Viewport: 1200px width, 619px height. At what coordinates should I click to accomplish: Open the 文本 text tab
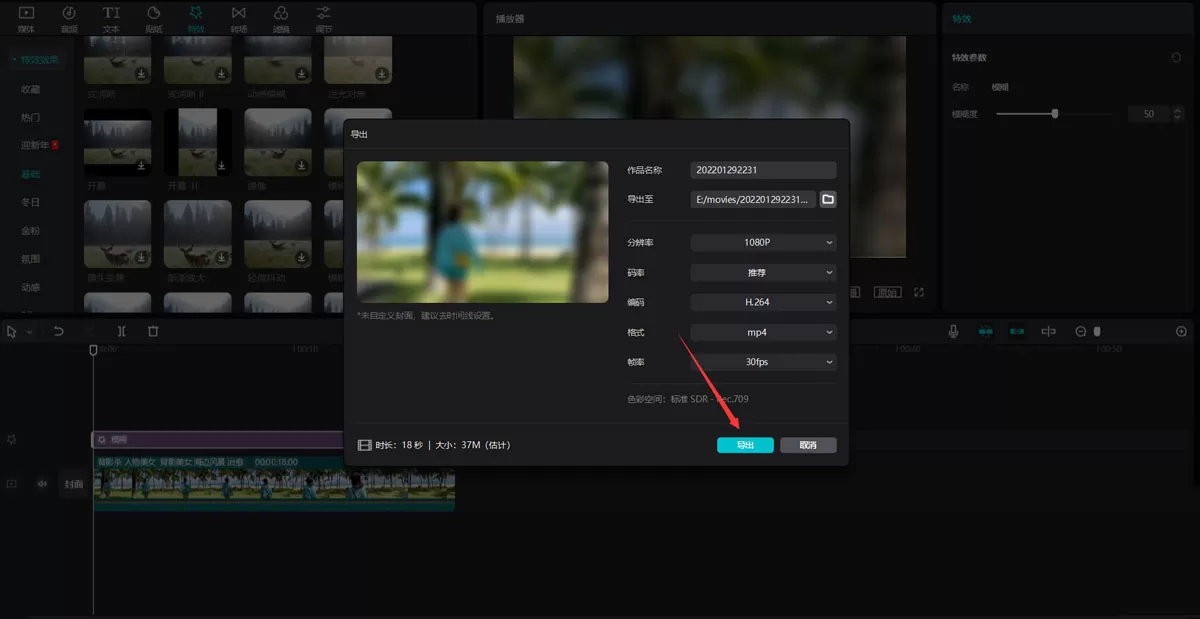pyautogui.click(x=111, y=18)
